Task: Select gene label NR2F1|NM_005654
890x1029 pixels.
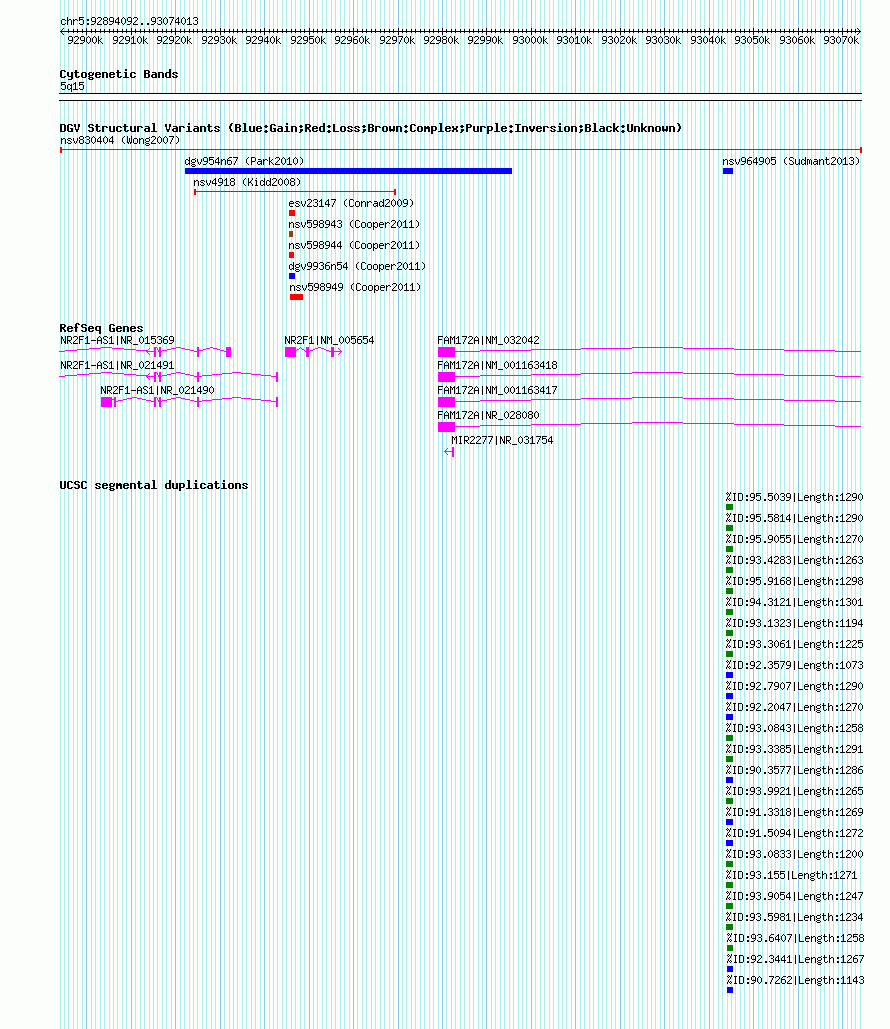Action: pos(329,341)
